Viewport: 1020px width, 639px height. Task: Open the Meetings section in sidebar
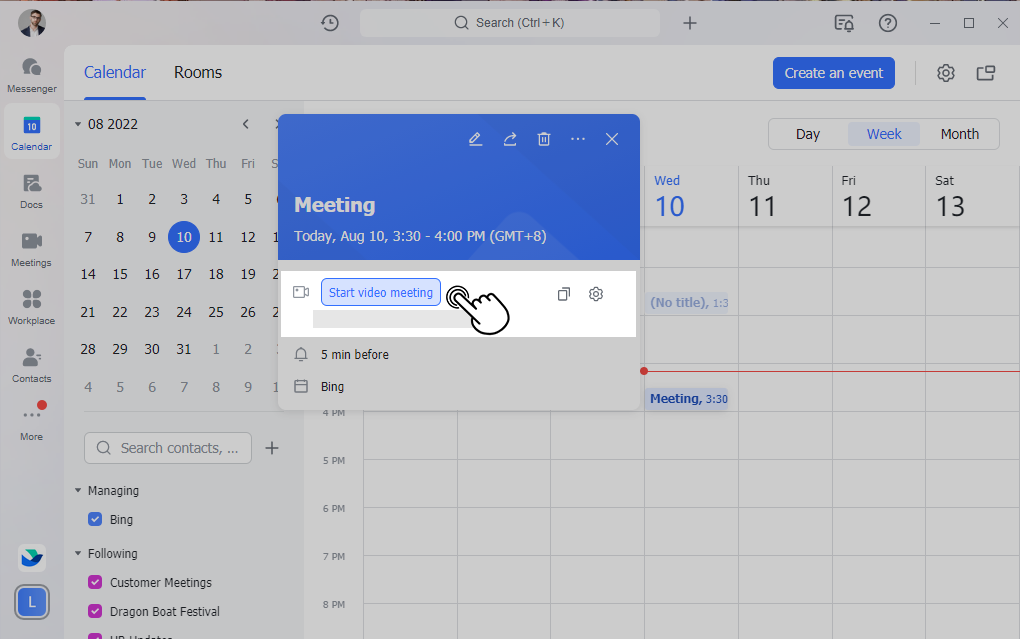31,249
